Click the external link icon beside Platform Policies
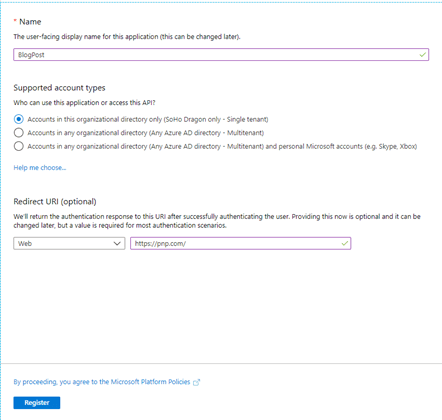 [x=196, y=382]
